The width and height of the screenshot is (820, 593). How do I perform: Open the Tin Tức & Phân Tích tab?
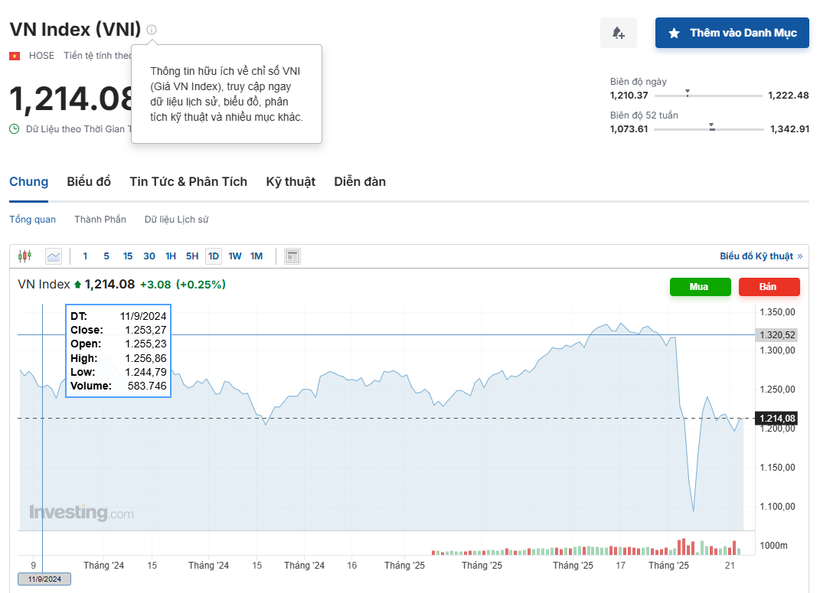pyautogui.click(x=188, y=181)
